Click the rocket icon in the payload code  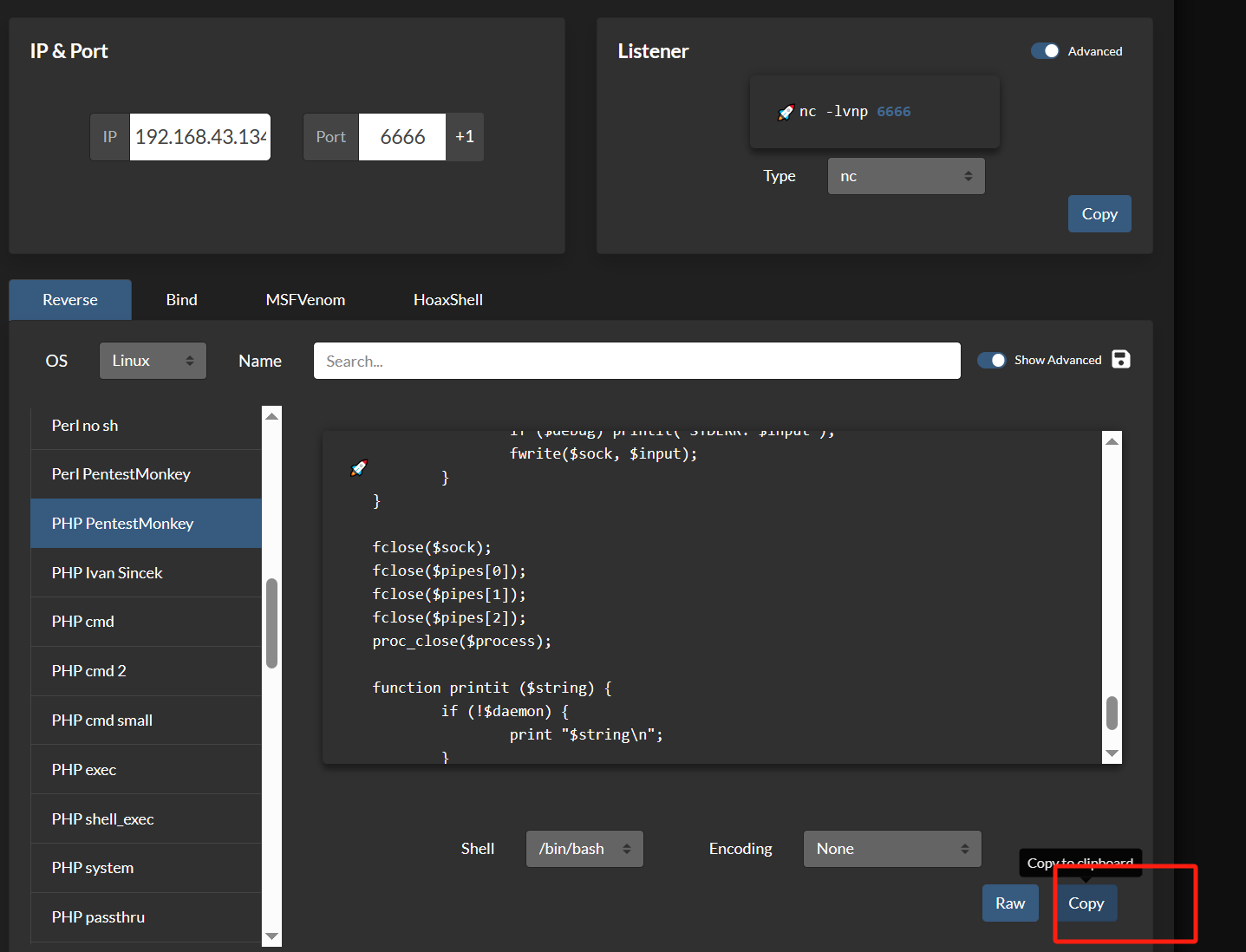coord(358,468)
